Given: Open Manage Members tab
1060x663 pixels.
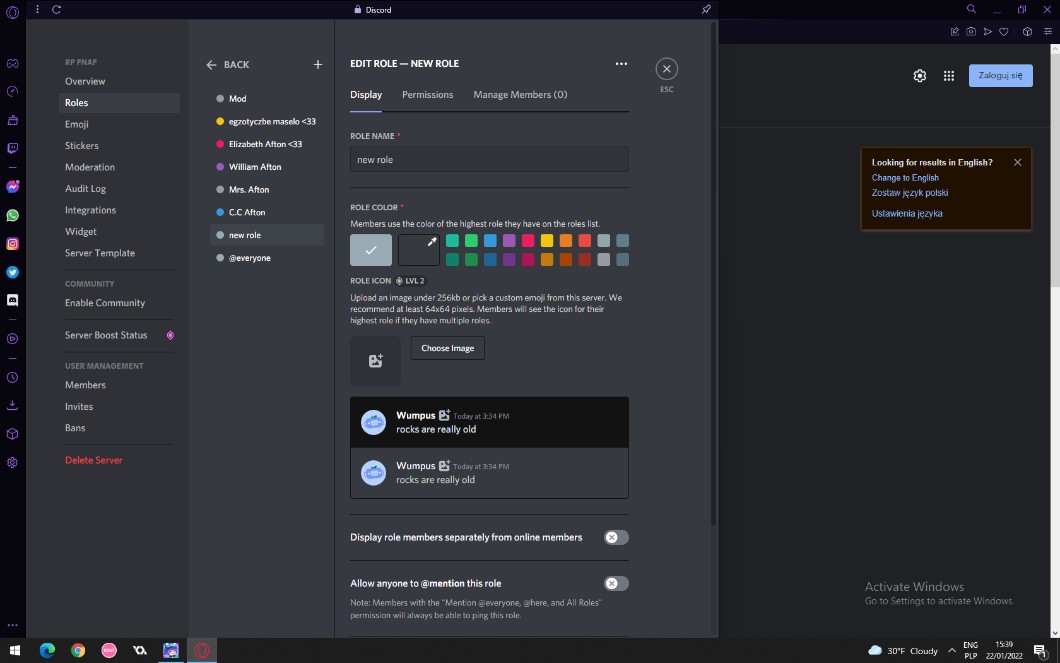Looking at the screenshot, I should click(520, 95).
